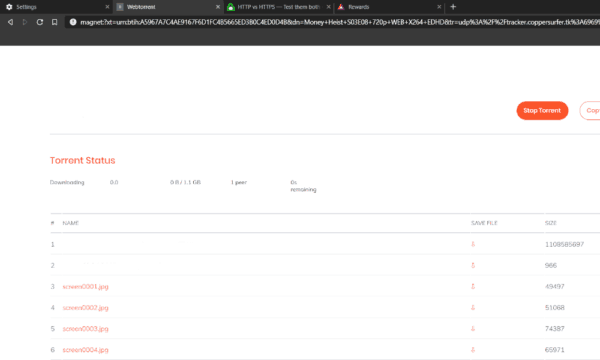
Task: Click the browser Back arrow
Action: click(x=10, y=22)
